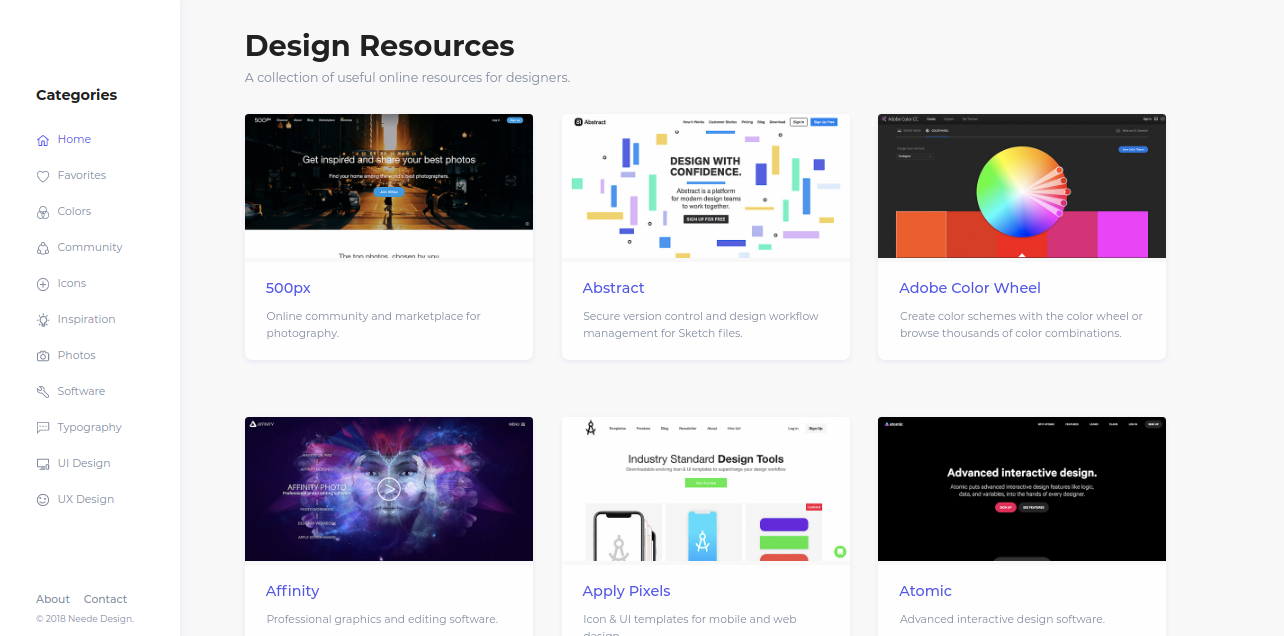Open the Abstract title link
This screenshot has width=1284, height=636.
click(613, 288)
